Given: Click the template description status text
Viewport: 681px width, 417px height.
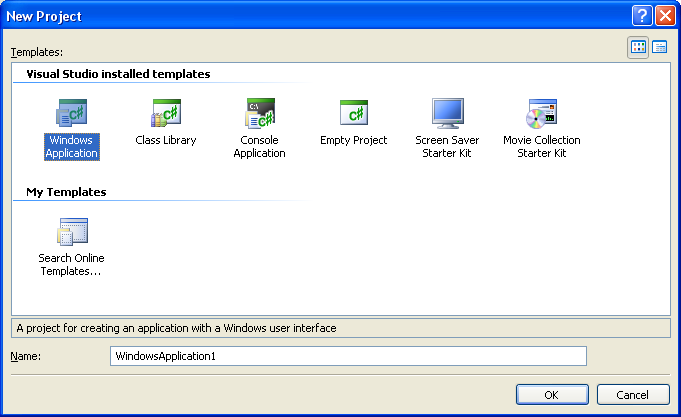Looking at the screenshot, I should coord(176,328).
